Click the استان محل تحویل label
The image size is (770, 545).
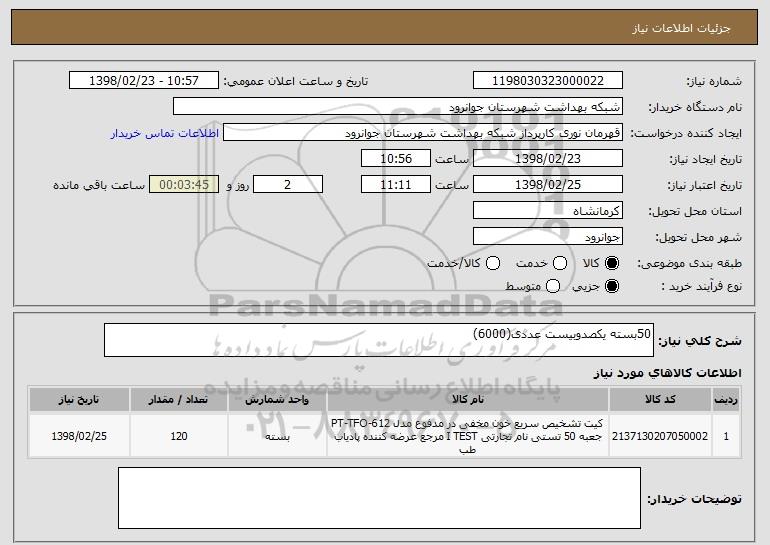tap(695, 211)
